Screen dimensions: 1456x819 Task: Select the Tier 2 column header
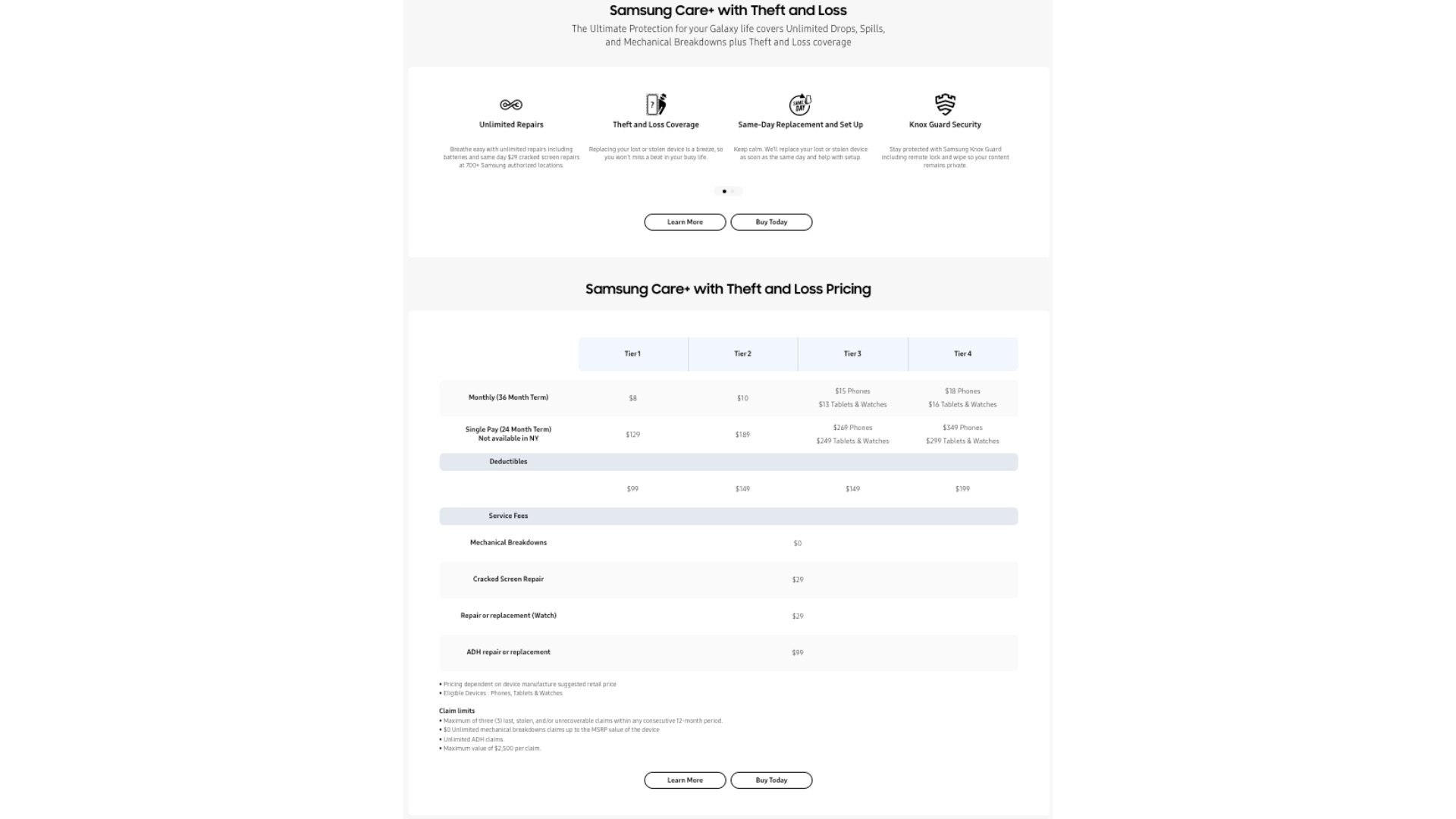coord(742,354)
